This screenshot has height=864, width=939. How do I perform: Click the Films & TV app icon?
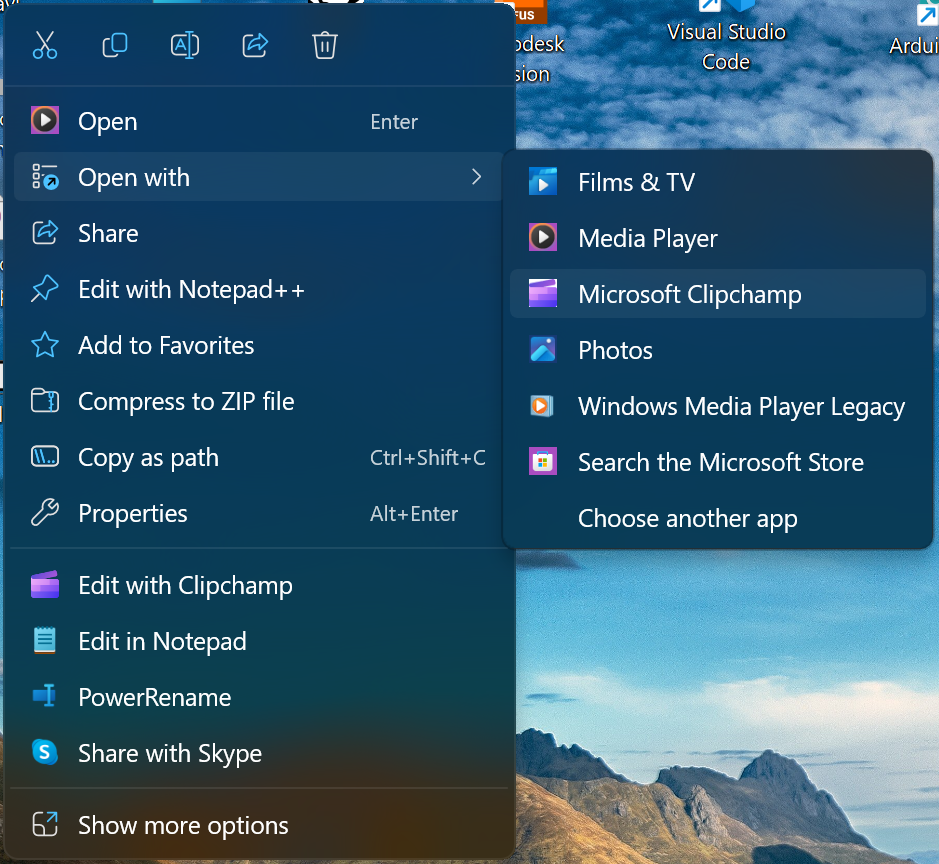[x=543, y=182]
